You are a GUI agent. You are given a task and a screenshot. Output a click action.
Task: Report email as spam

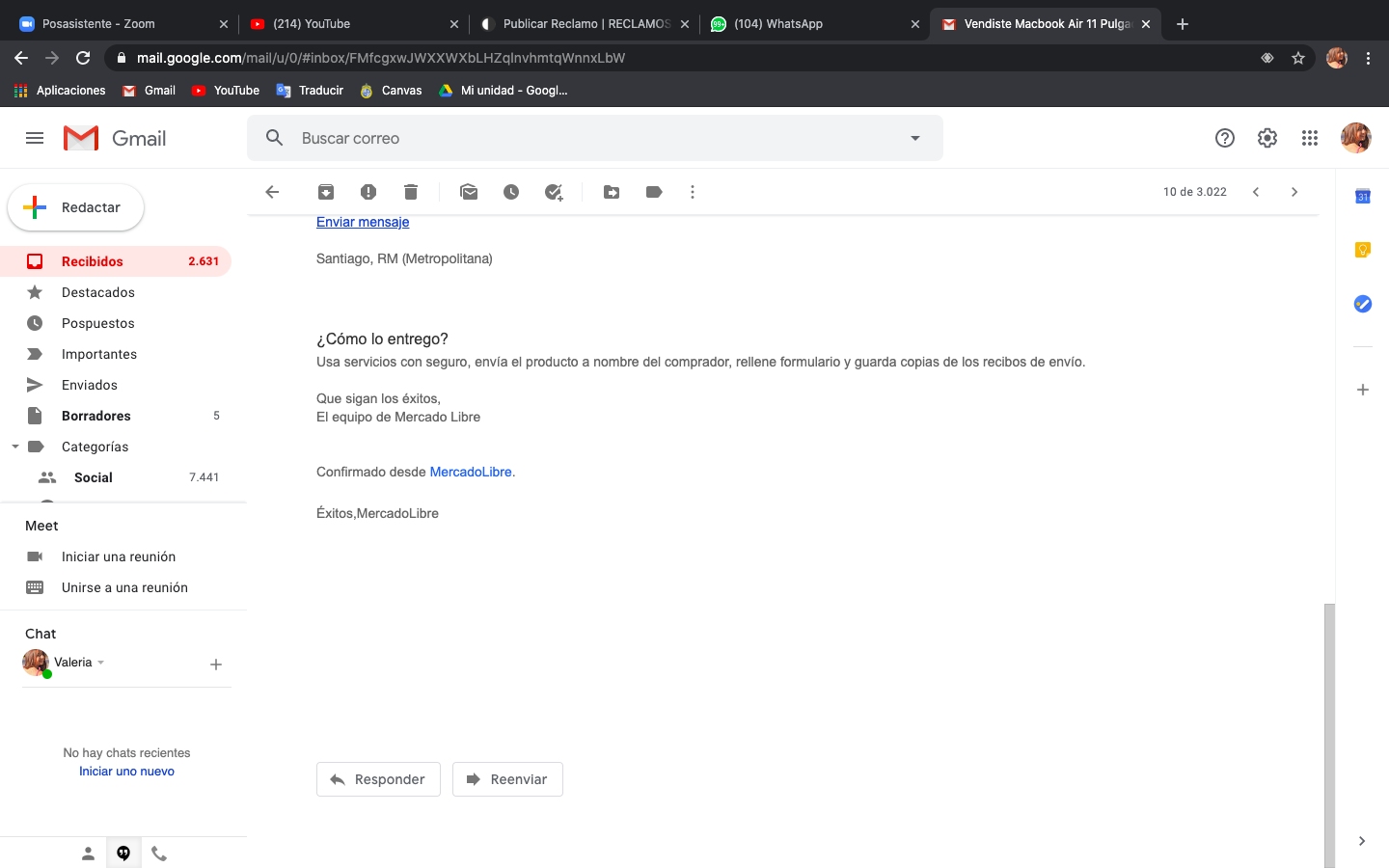click(x=368, y=192)
